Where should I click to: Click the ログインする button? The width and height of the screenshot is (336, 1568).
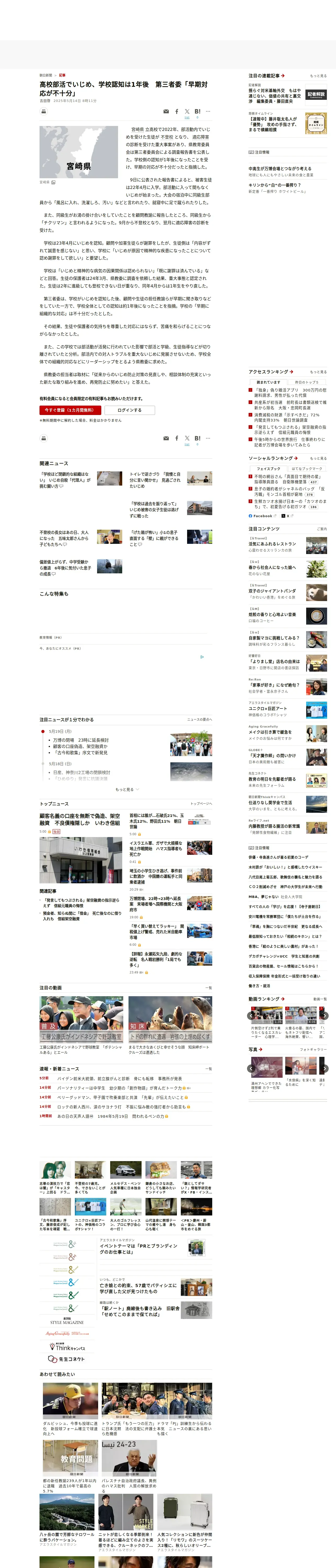point(129,410)
